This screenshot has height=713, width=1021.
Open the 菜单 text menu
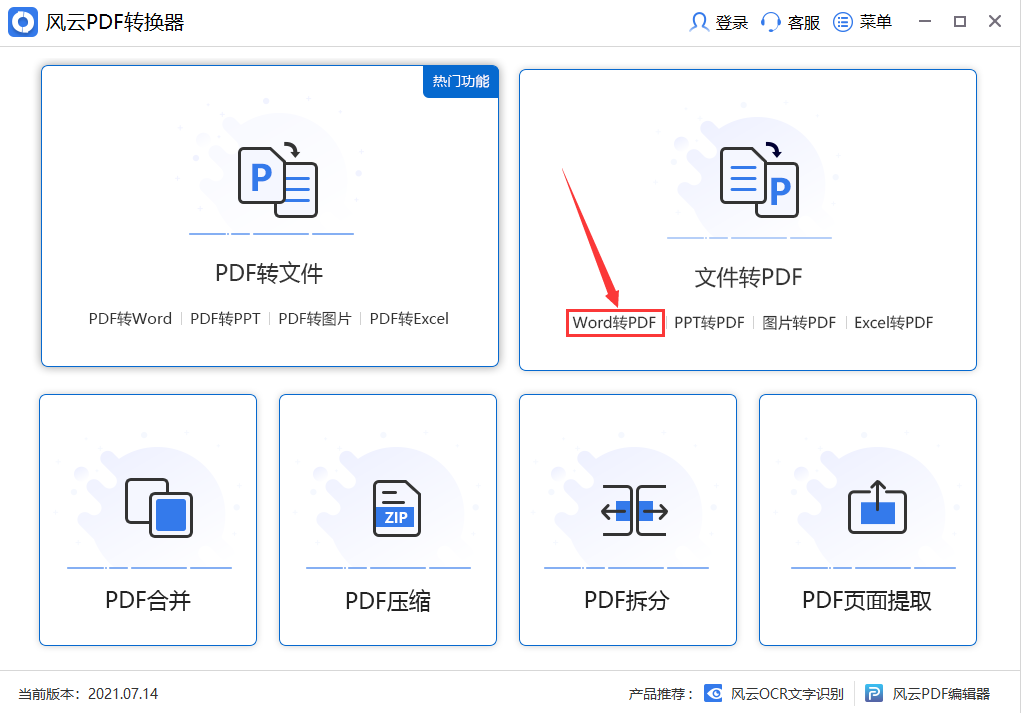(875, 22)
